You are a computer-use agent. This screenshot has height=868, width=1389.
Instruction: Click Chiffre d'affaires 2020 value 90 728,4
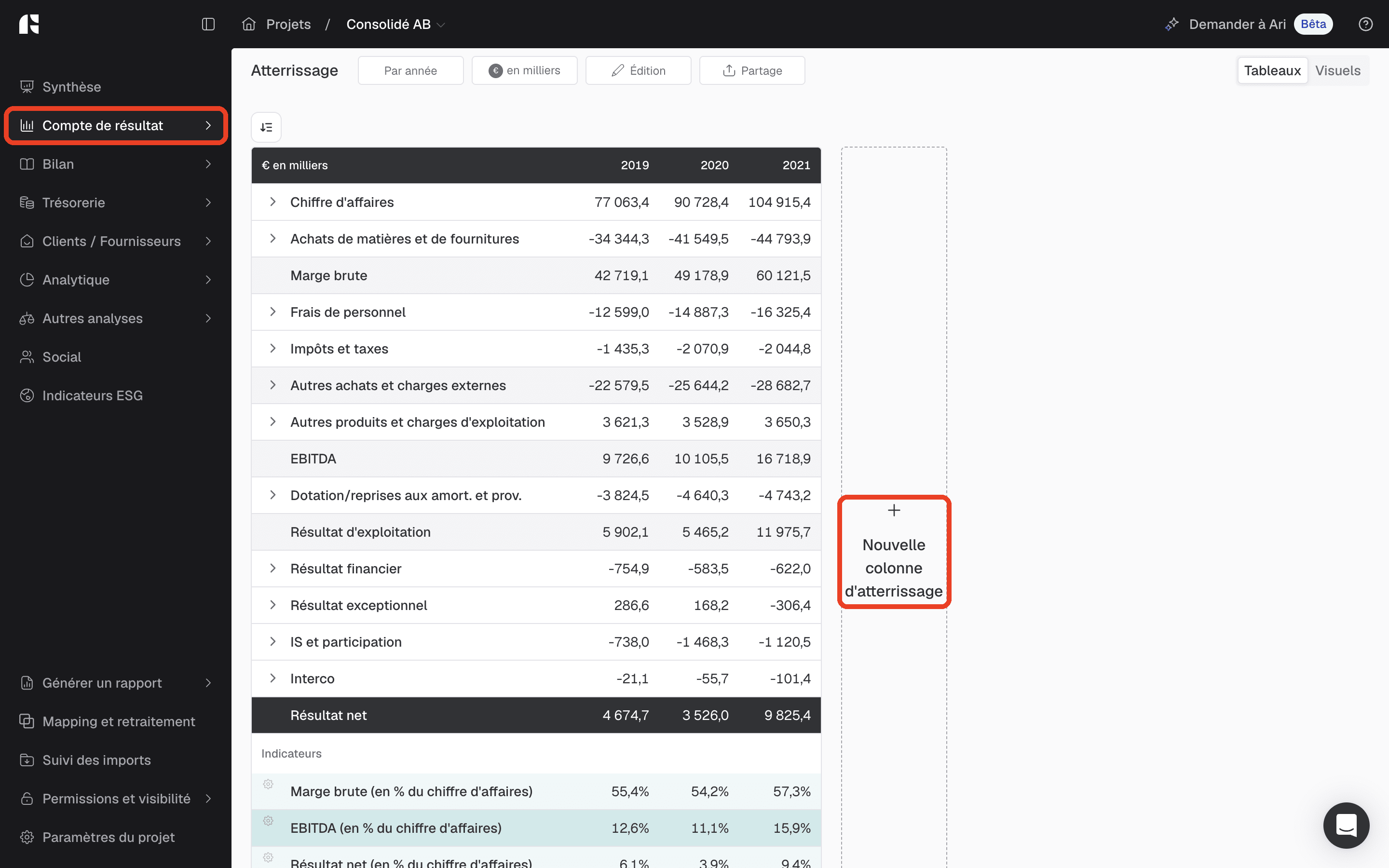pyautogui.click(x=701, y=202)
